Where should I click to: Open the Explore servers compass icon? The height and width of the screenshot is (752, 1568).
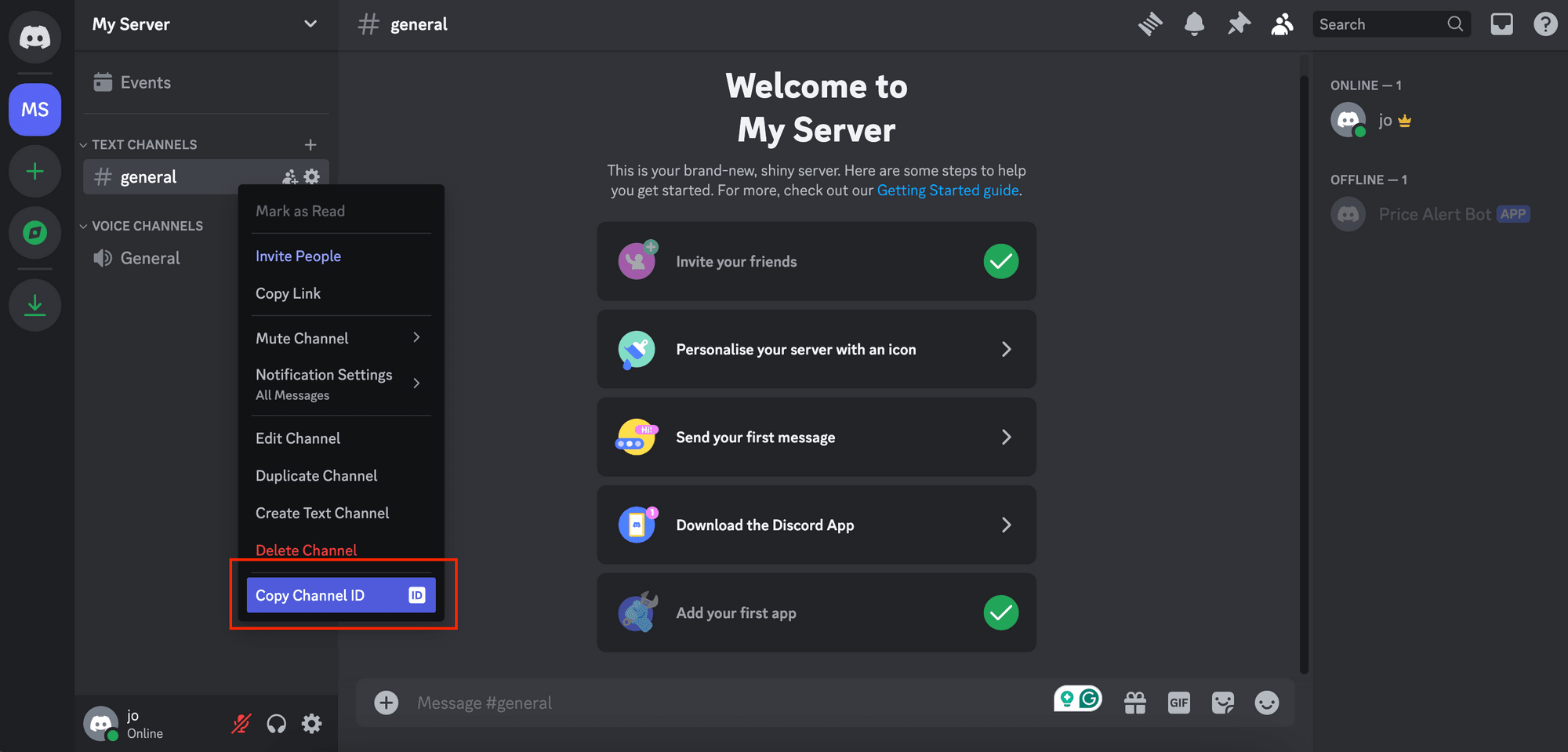click(34, 233)
